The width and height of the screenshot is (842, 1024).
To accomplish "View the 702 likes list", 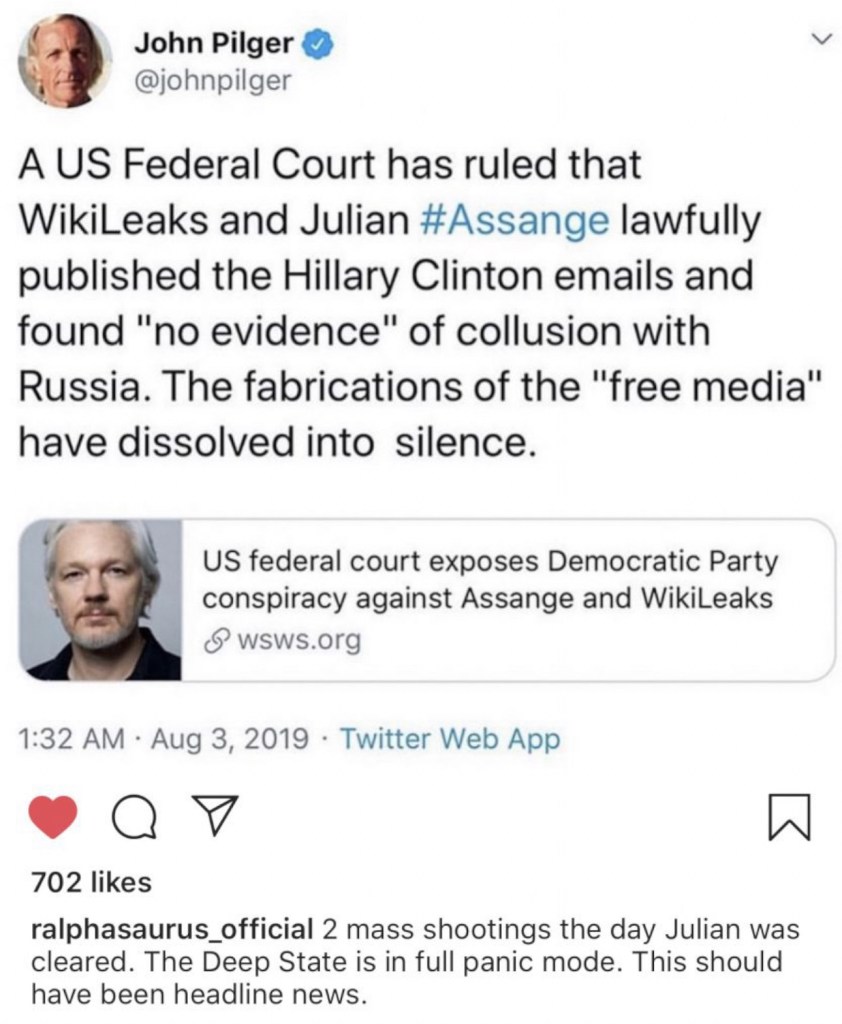I will point(91,882).
